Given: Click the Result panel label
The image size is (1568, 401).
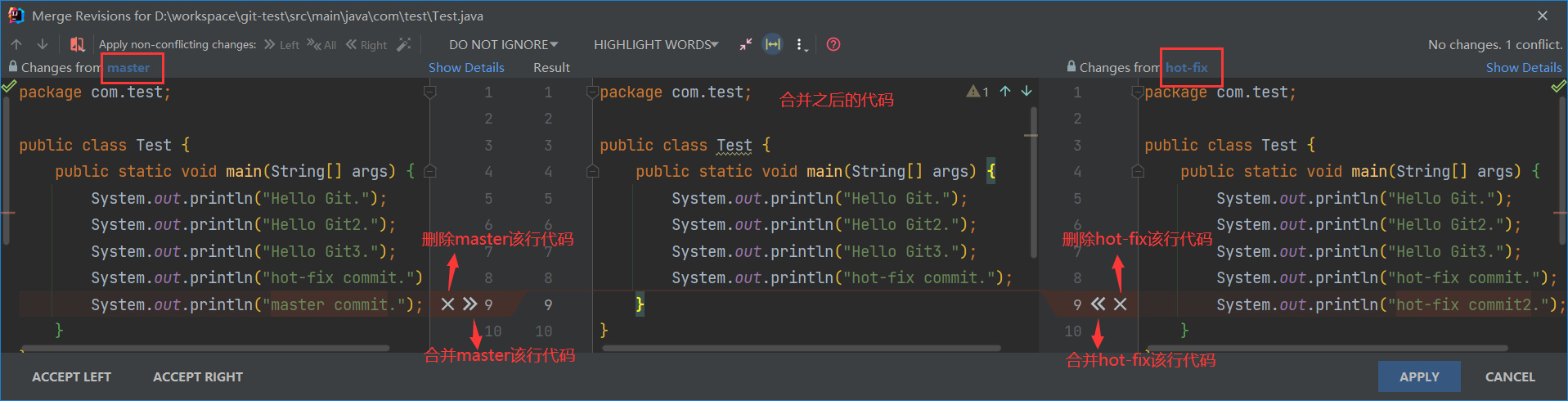Looking at the screenshot, I should pyautogui.click(x=551, y=67).
